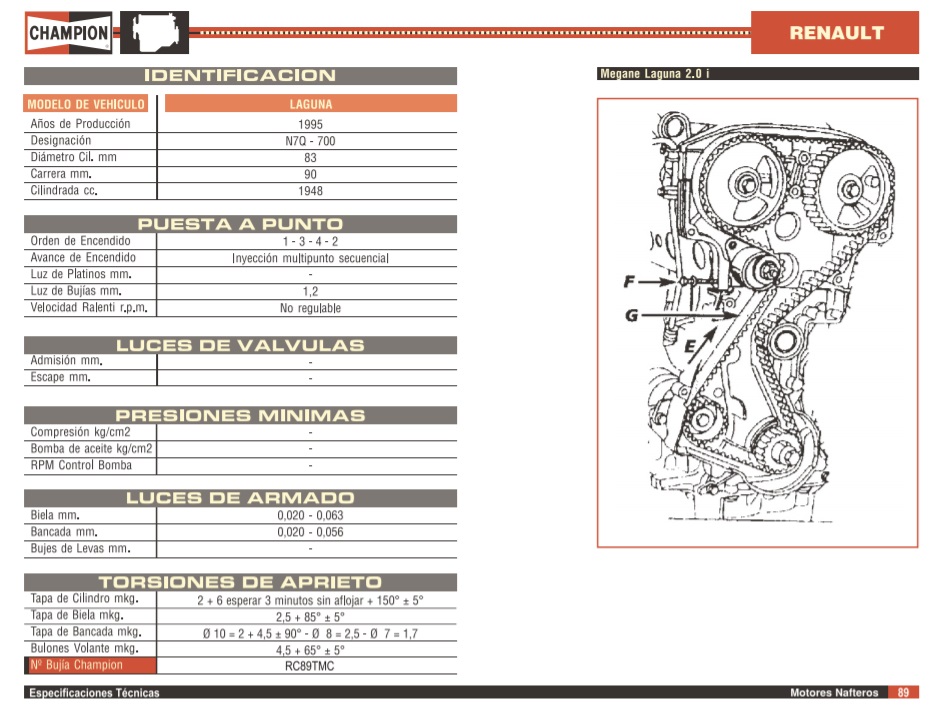Click the Años de Producción label

coord(80,124)
